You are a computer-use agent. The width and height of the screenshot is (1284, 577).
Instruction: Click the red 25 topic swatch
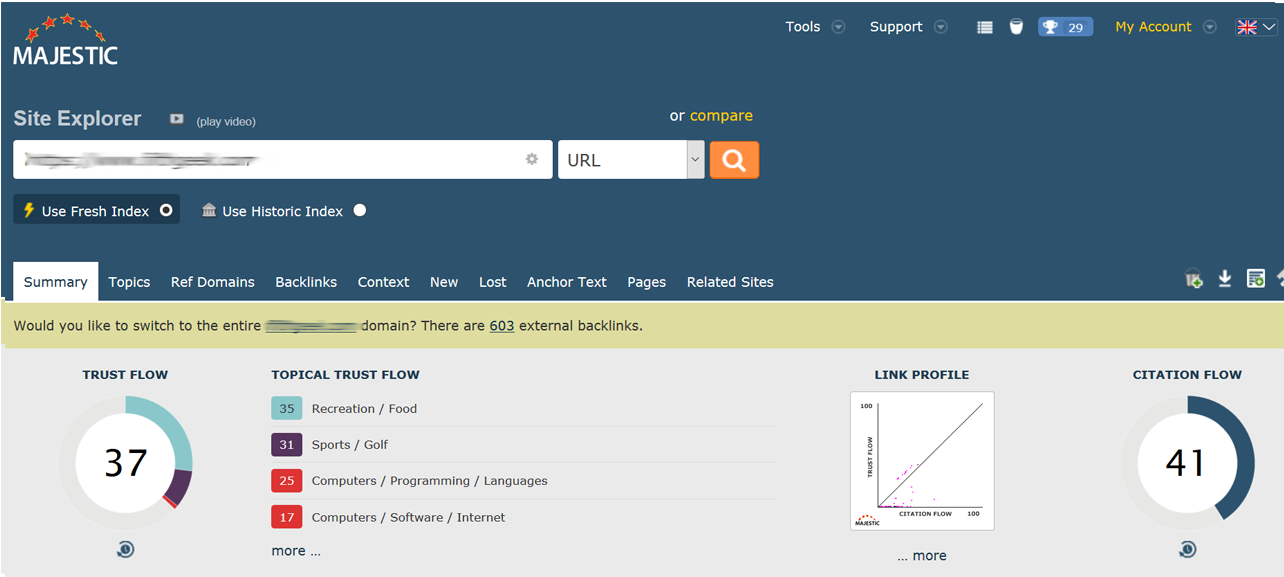(287, 480)
